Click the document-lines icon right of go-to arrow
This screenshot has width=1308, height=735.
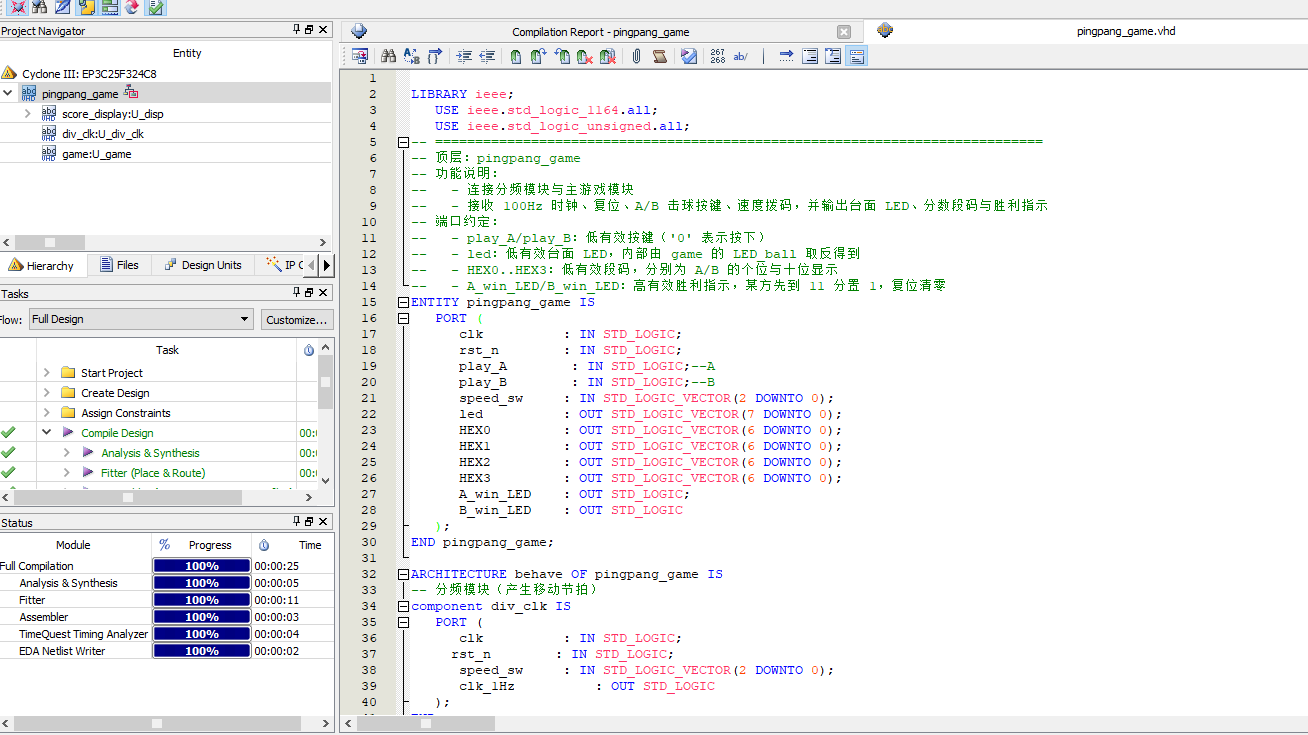810,56
